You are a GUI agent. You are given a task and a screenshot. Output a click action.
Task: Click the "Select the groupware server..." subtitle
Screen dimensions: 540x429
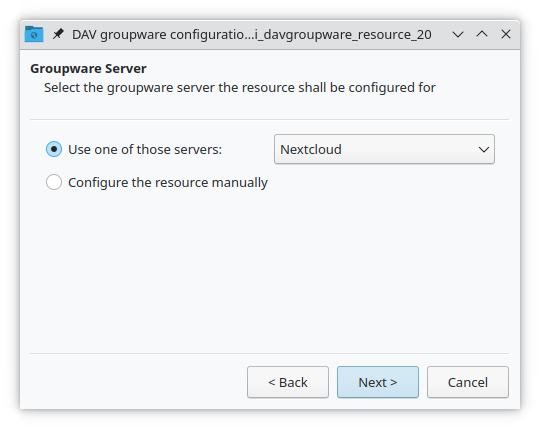coord(240,88)
